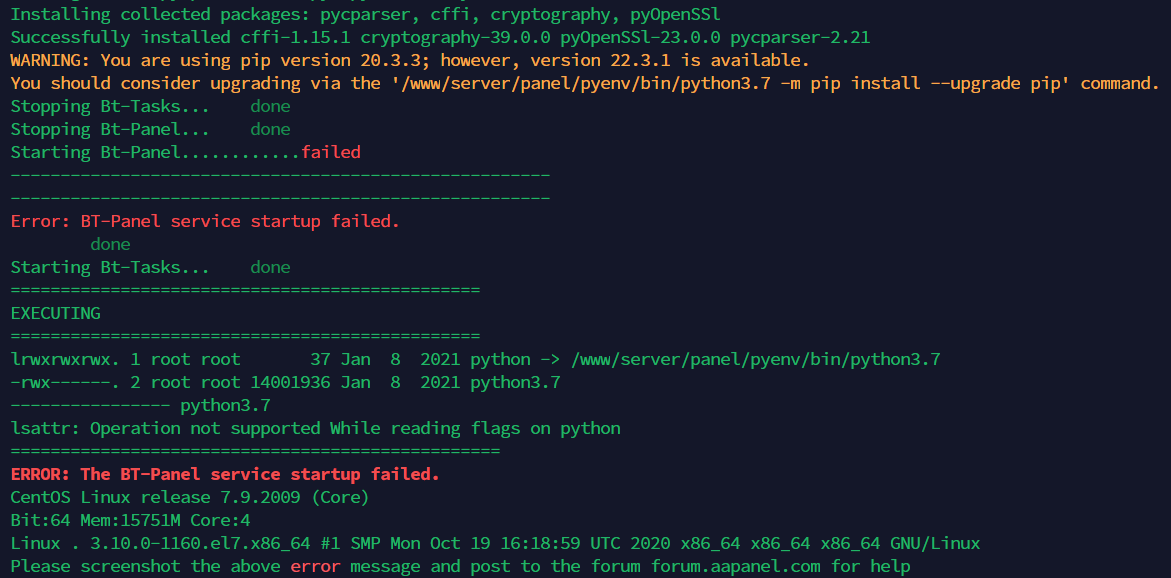Click the EXECUTING heading text
Viewport: 1171px width, 578px height.
(x=55, y=313)
